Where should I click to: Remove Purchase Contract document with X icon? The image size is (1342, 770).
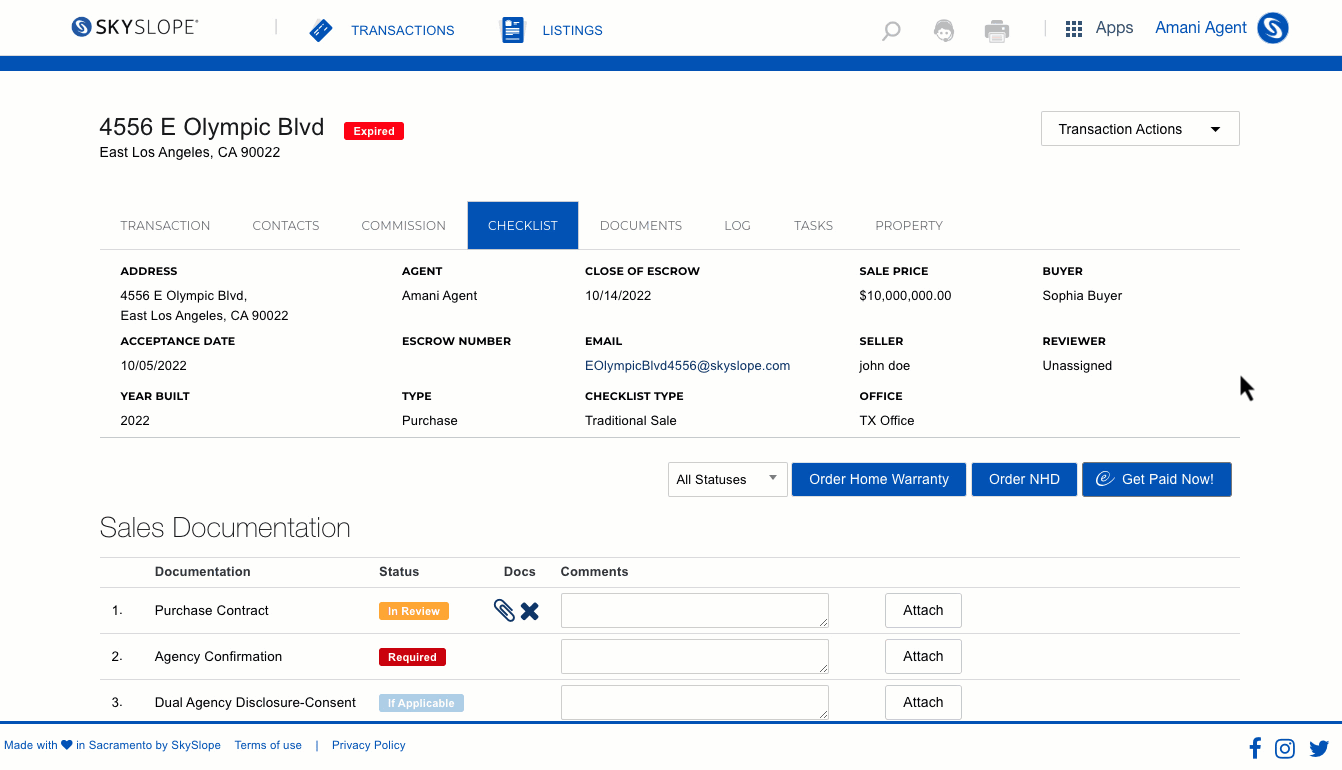(530, 611)
